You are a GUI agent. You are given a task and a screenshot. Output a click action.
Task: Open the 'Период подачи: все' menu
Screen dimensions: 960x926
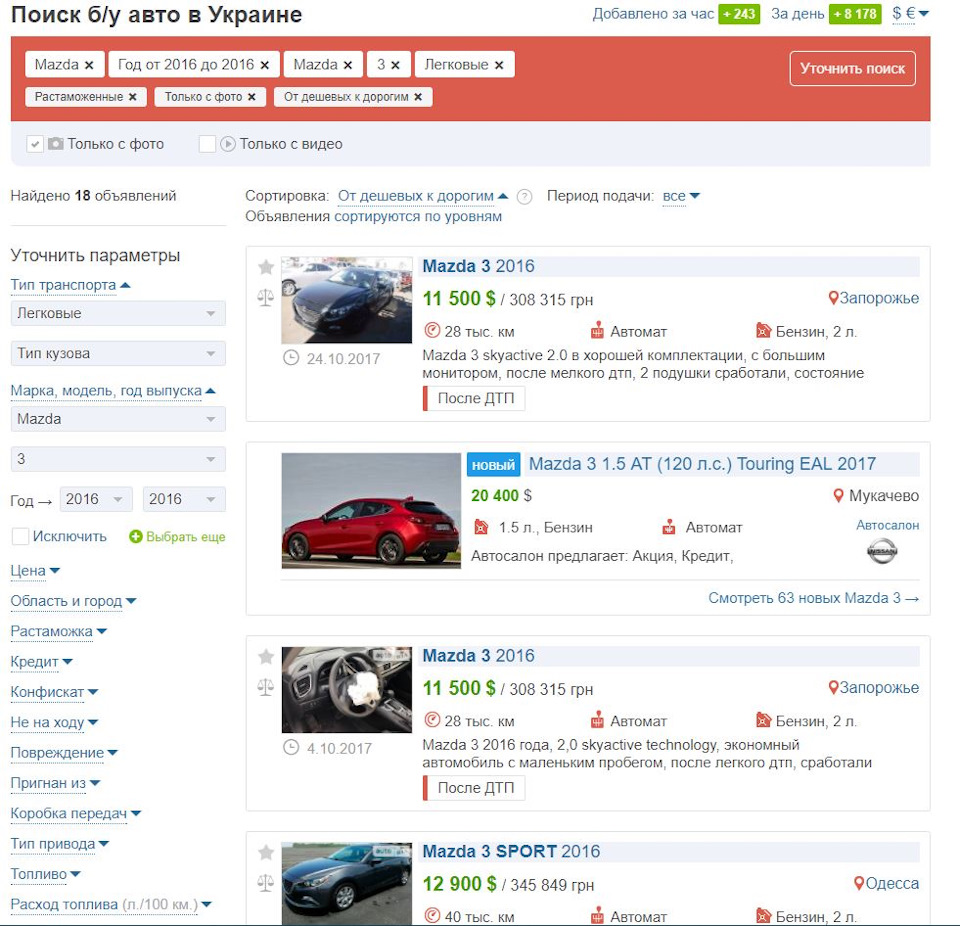(681, 196)
